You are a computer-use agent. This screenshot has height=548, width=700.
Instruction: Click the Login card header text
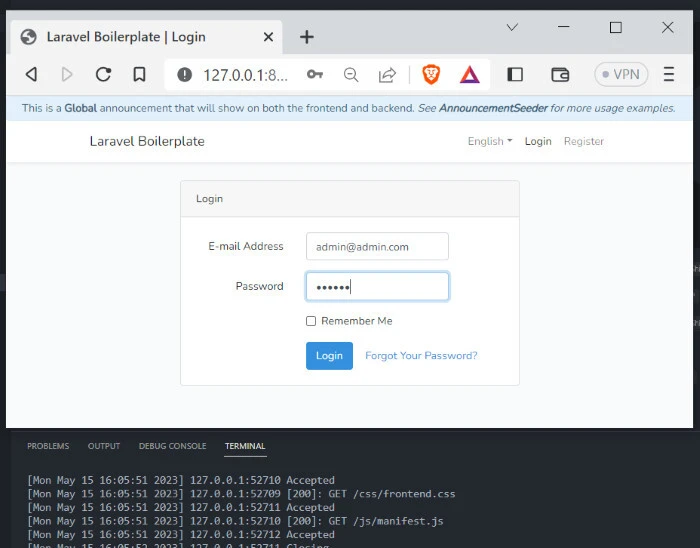[209, 199]
